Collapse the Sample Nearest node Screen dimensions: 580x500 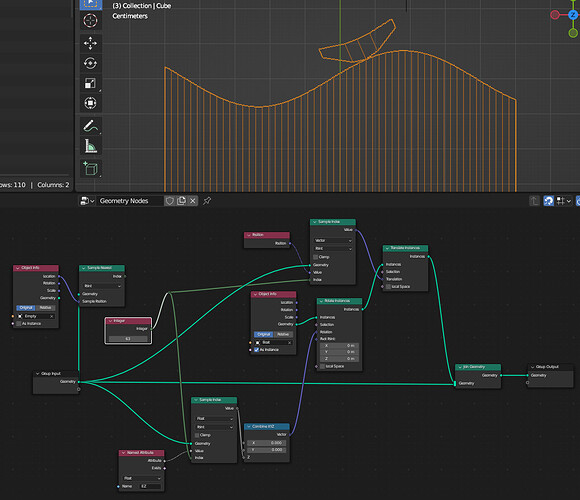[x=84, y=268]
